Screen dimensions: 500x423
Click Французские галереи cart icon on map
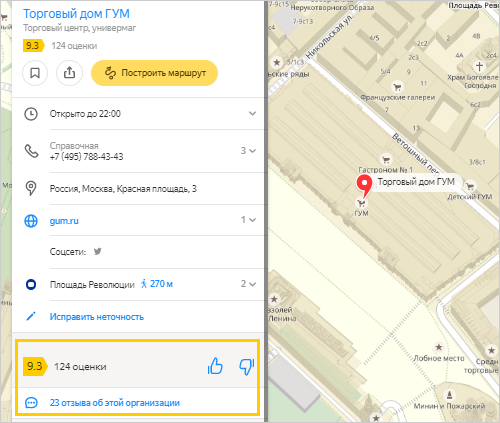[397, 87]
